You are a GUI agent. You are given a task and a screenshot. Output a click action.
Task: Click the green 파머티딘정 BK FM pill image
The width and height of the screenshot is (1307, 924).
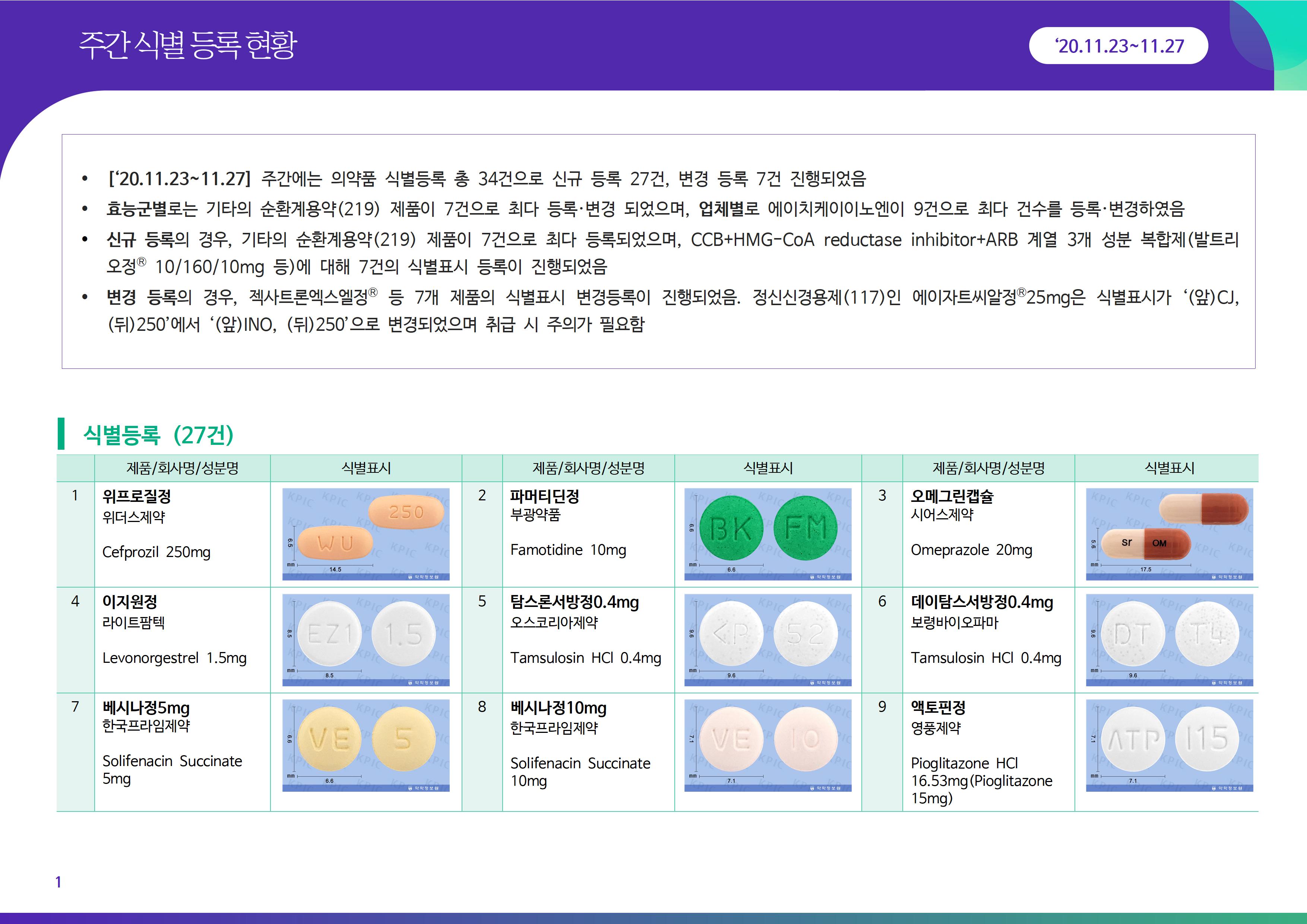(768, 534)
